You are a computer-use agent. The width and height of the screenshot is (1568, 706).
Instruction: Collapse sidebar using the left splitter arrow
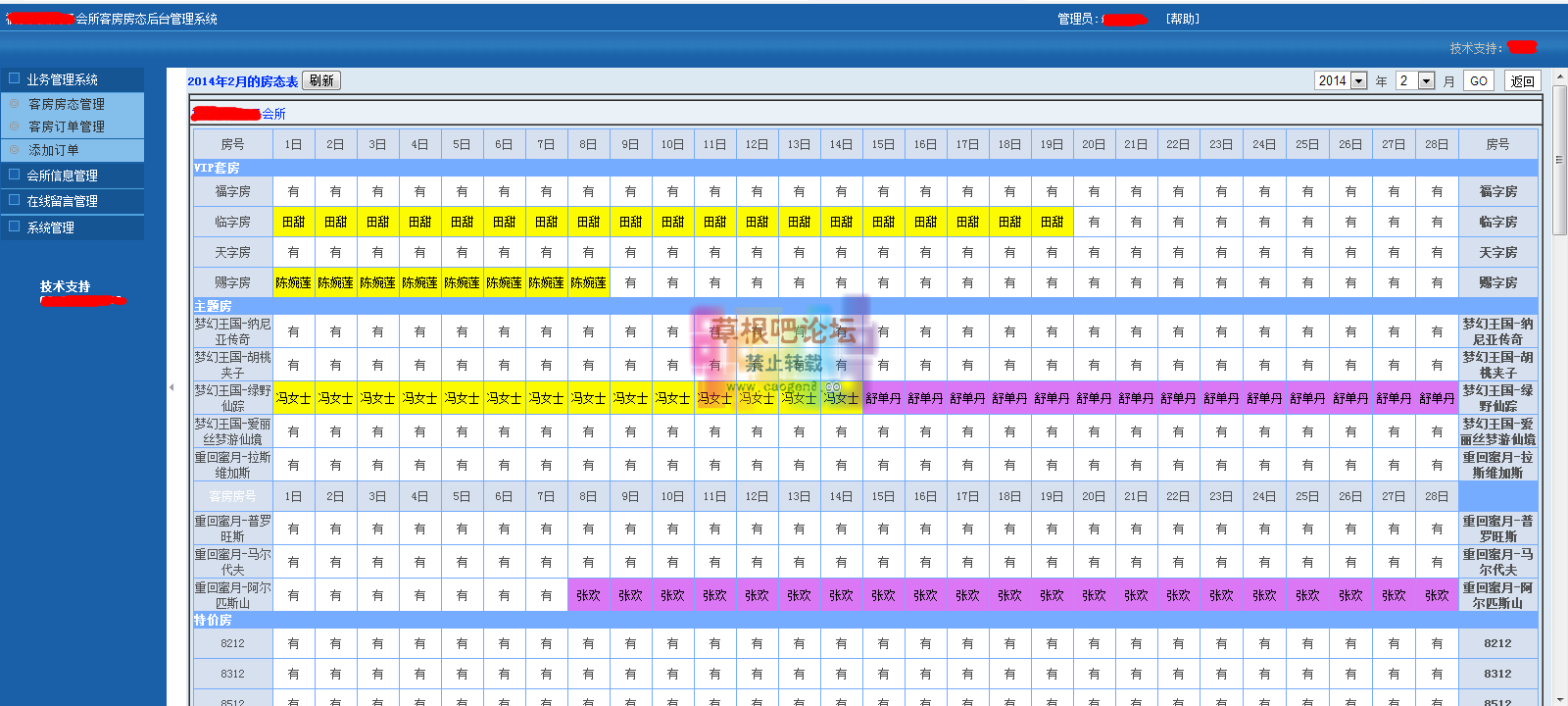point(171,387)
